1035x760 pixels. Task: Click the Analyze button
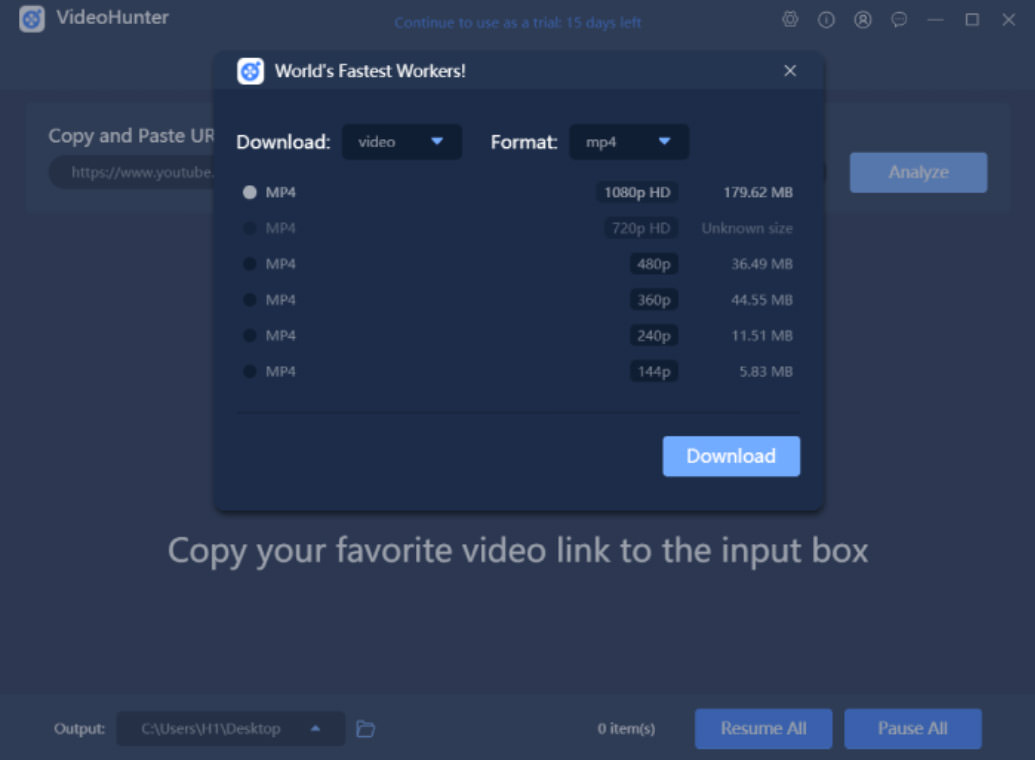918,172
